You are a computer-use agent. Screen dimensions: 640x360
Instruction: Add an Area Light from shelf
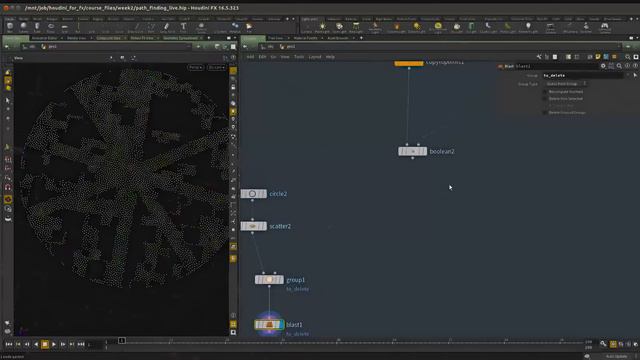click(356, 27)
